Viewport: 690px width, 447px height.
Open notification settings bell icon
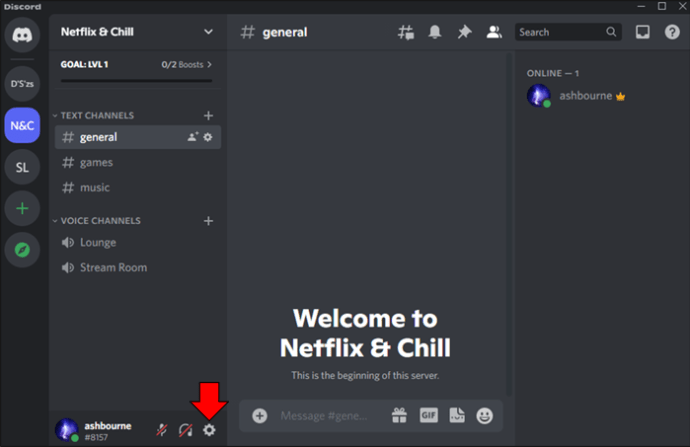(x=435, y=32)
